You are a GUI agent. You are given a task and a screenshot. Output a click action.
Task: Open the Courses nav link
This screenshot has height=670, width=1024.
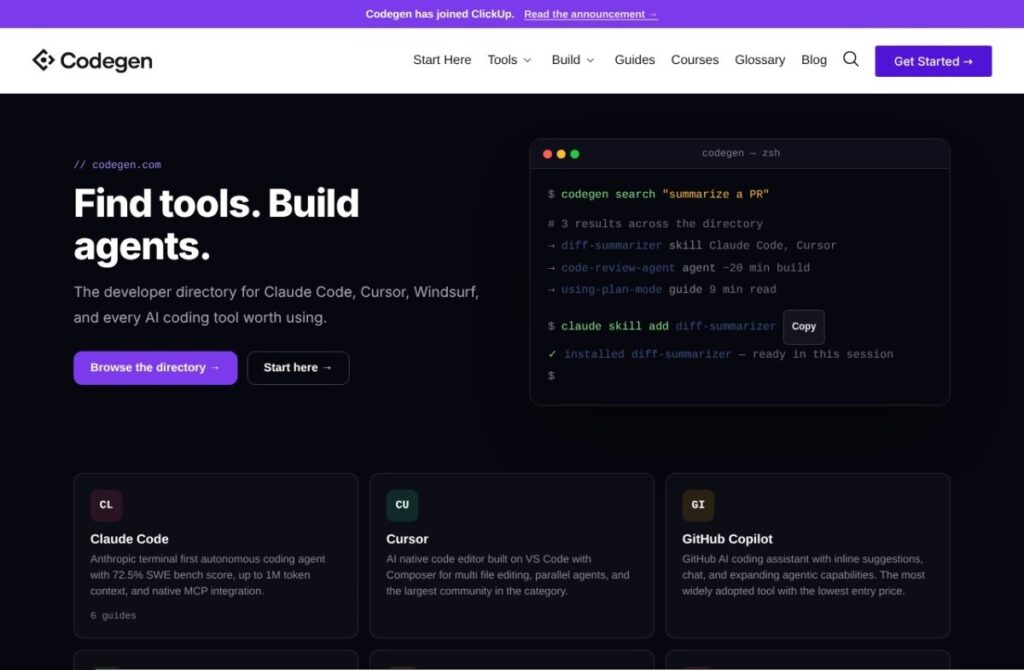click(x=695, y=60)
